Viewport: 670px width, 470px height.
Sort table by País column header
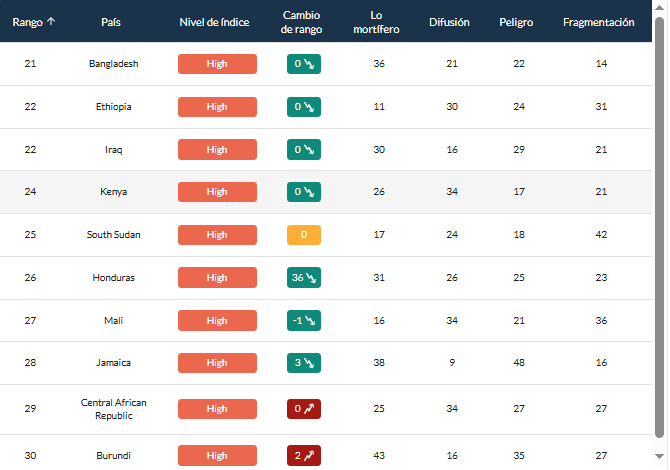(113, 22)
